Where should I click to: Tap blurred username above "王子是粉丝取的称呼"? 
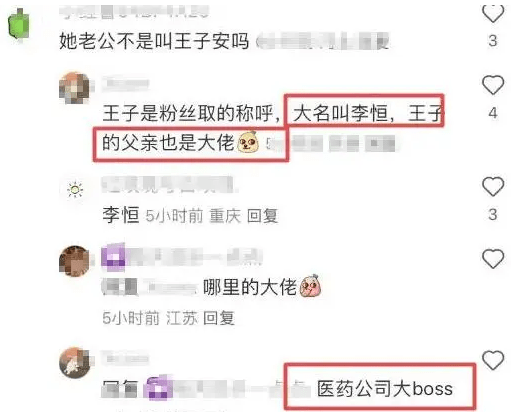(x=125, y=84)
